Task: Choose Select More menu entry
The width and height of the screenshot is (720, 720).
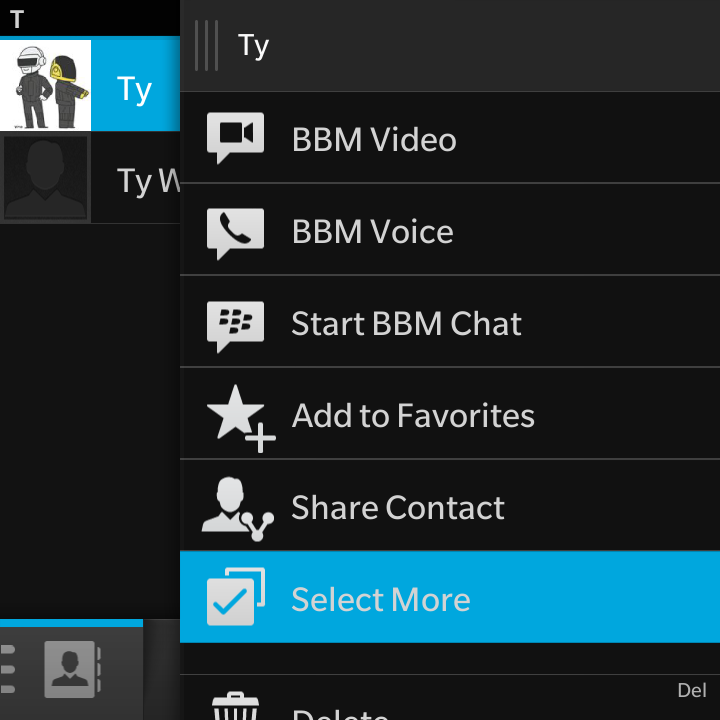Action: click(450, 597)
